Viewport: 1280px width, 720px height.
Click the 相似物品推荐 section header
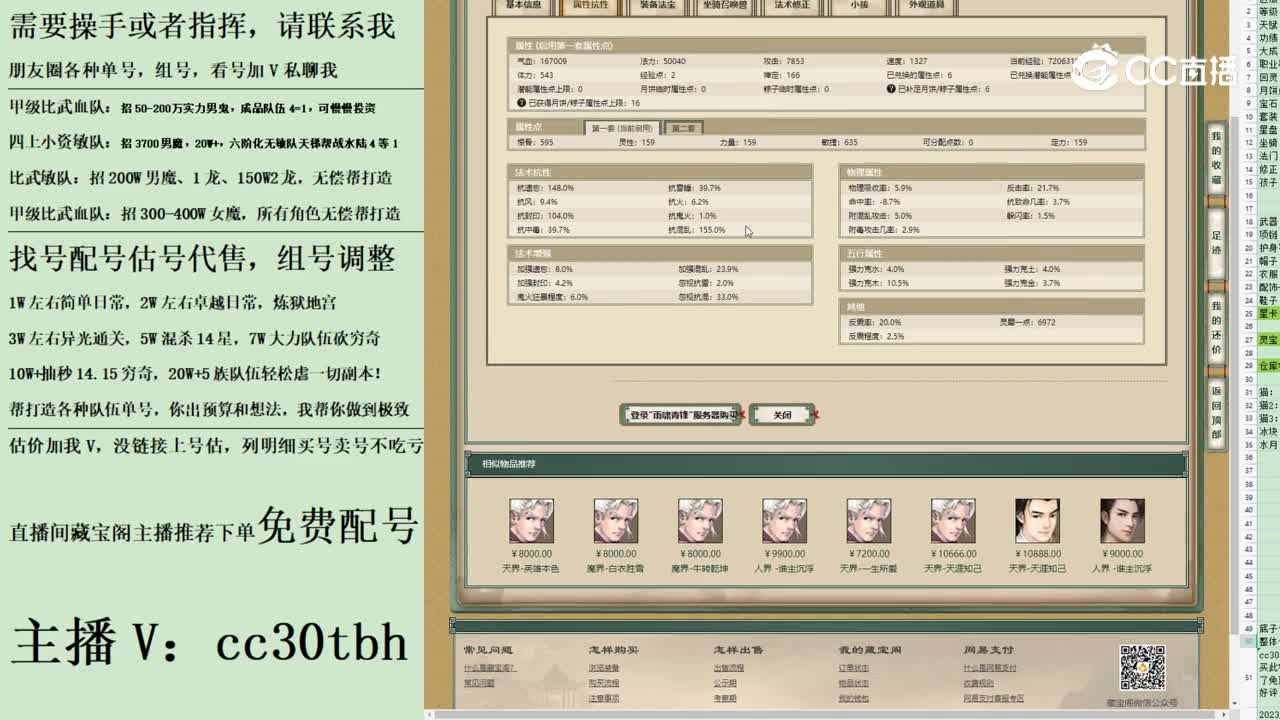(x=826, y=464)
